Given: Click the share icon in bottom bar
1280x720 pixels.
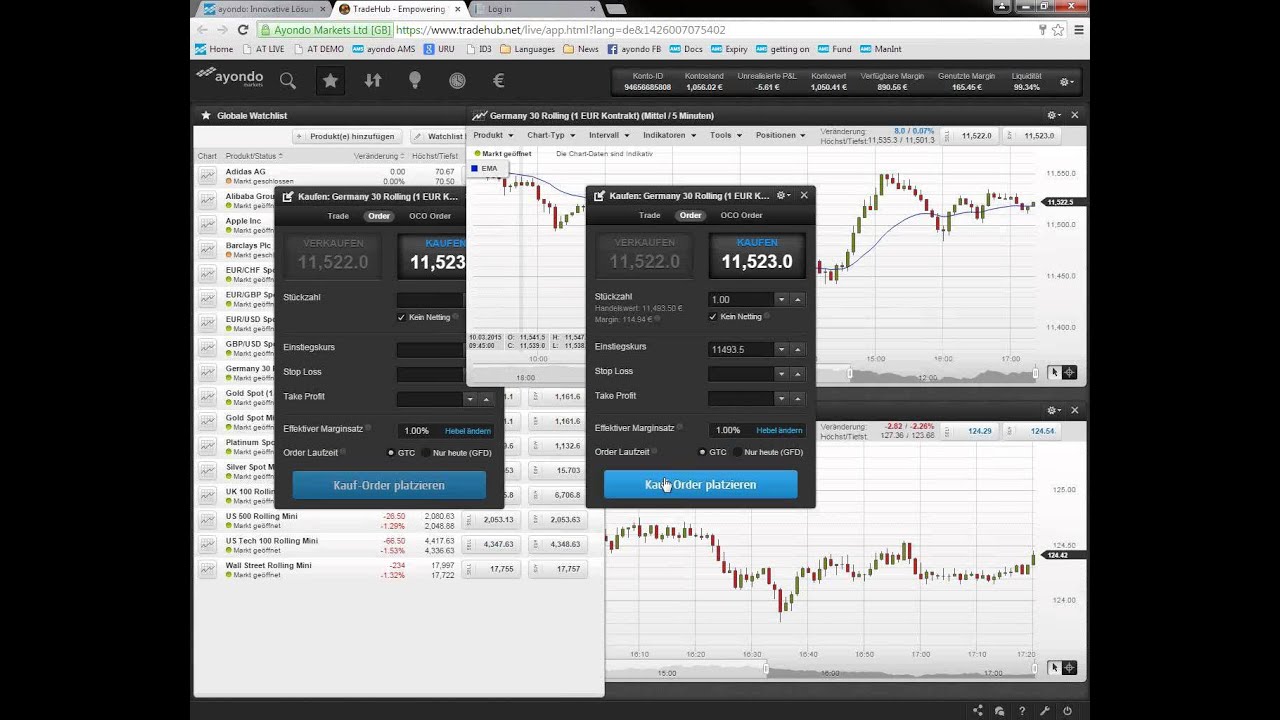Looking at the screenshot, I should tap(978, 711).
